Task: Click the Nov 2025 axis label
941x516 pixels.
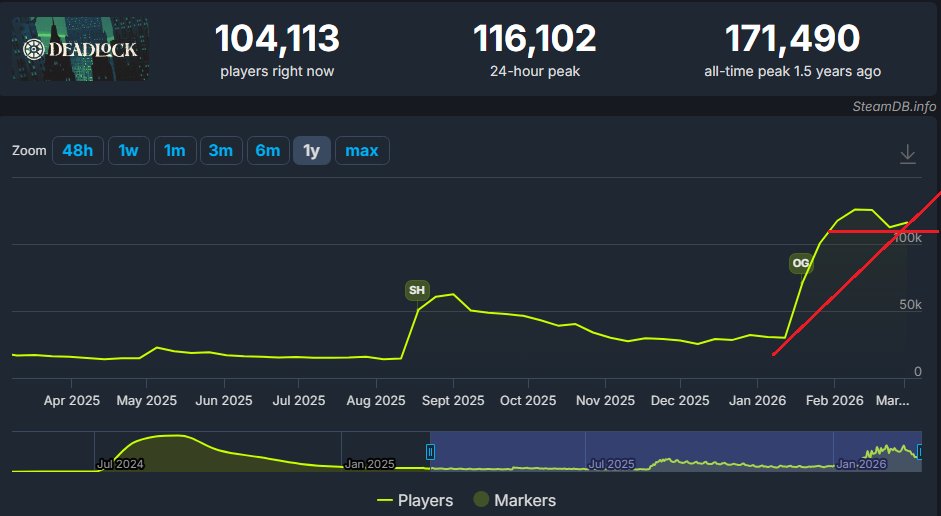Action: pos(606,400)
